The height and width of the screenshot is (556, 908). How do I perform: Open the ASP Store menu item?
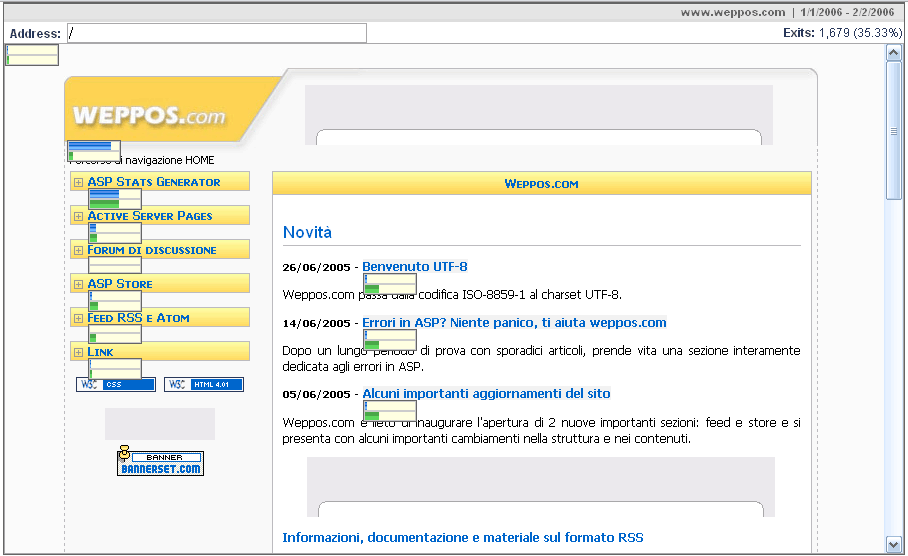[120, 284]
